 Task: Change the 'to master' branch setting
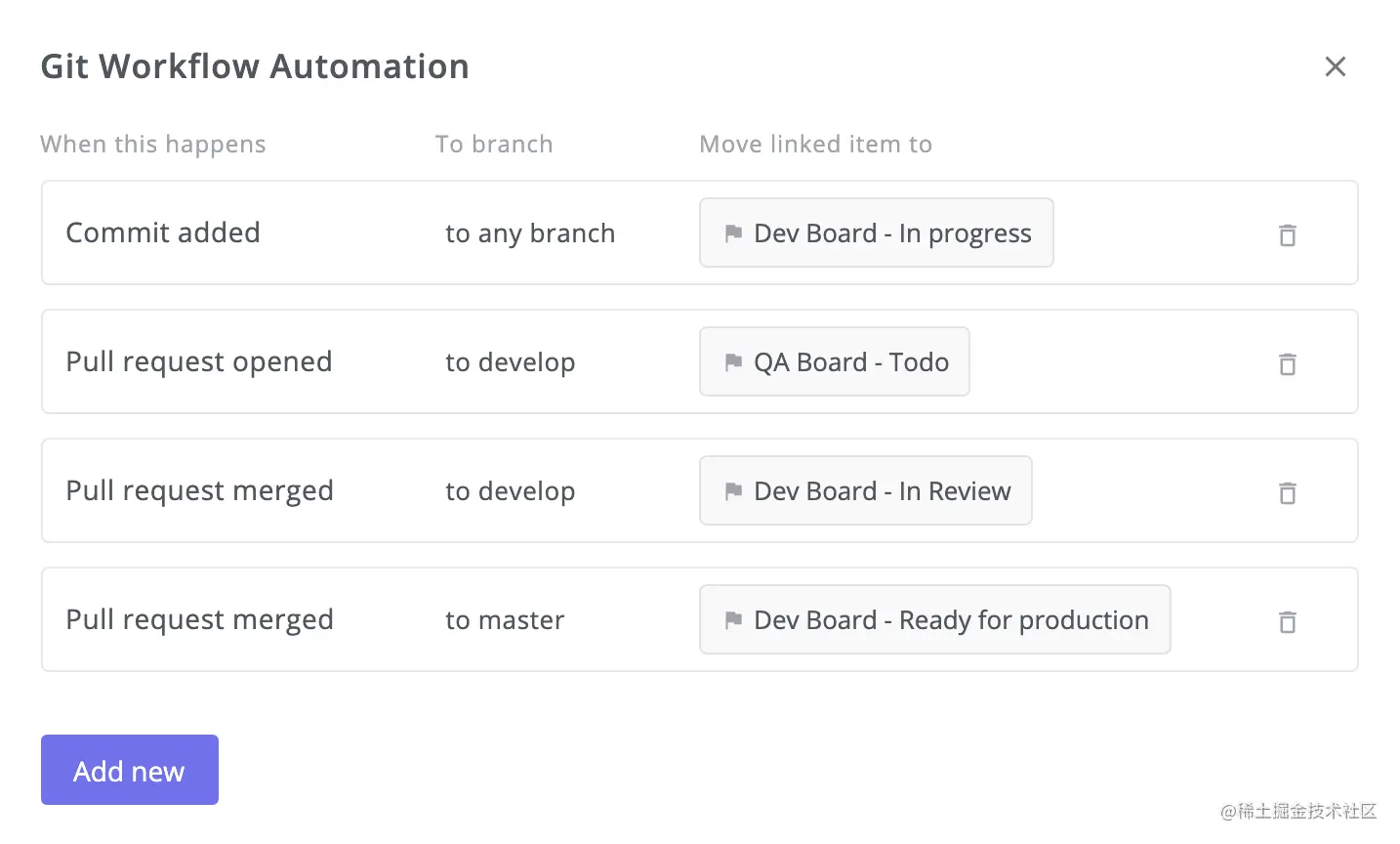click(x=505, y=620)
